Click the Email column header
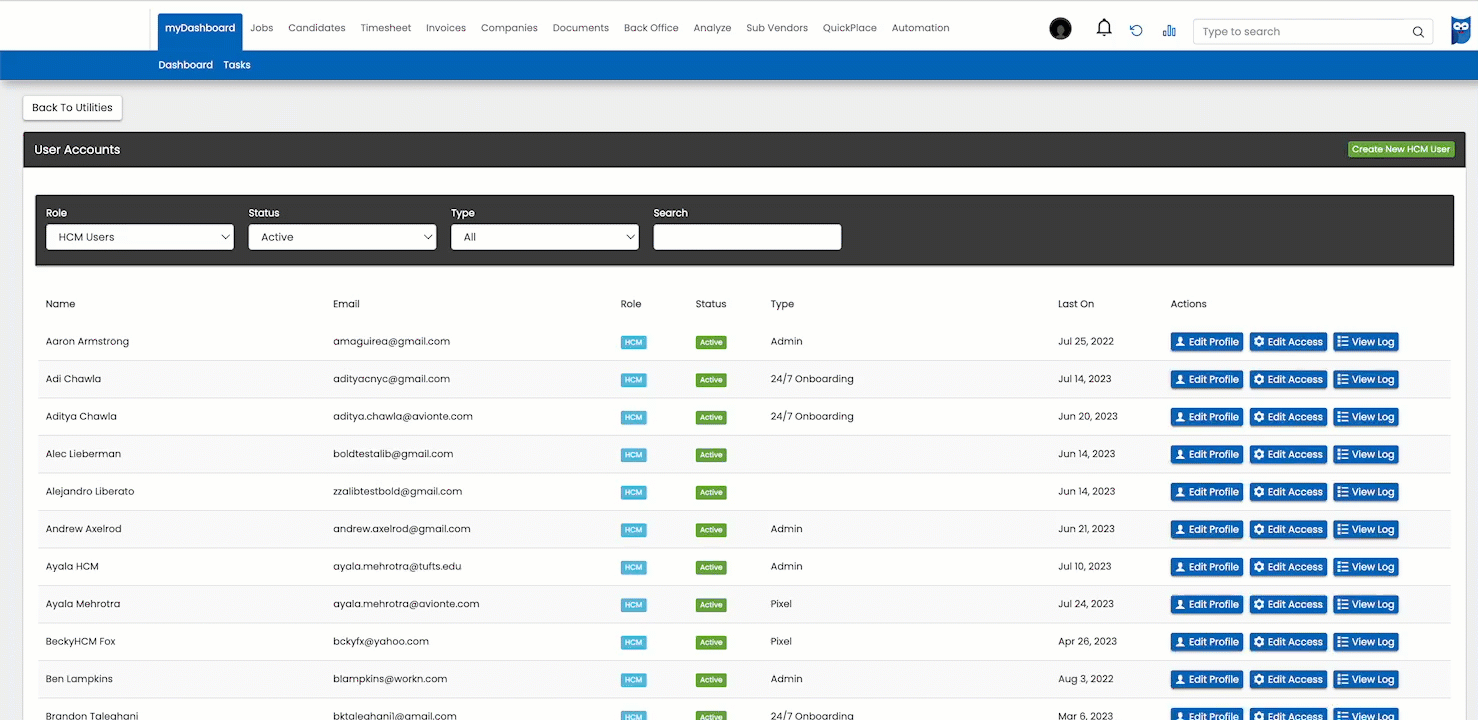Image resolution: width=1478 pixels, height=720 pixels. pos(346,304)
